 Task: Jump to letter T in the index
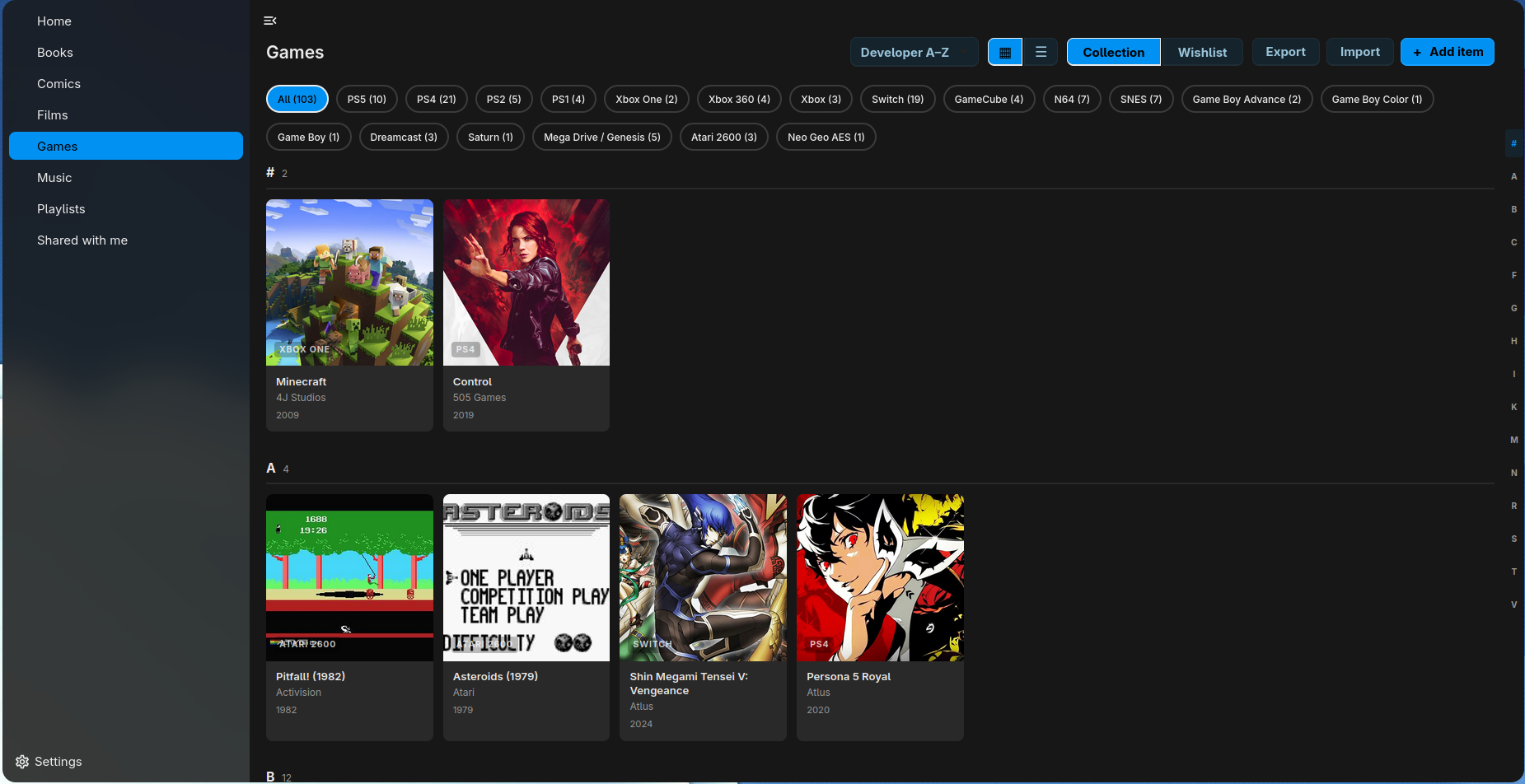pyautogui.click(x=1513, y=572)
